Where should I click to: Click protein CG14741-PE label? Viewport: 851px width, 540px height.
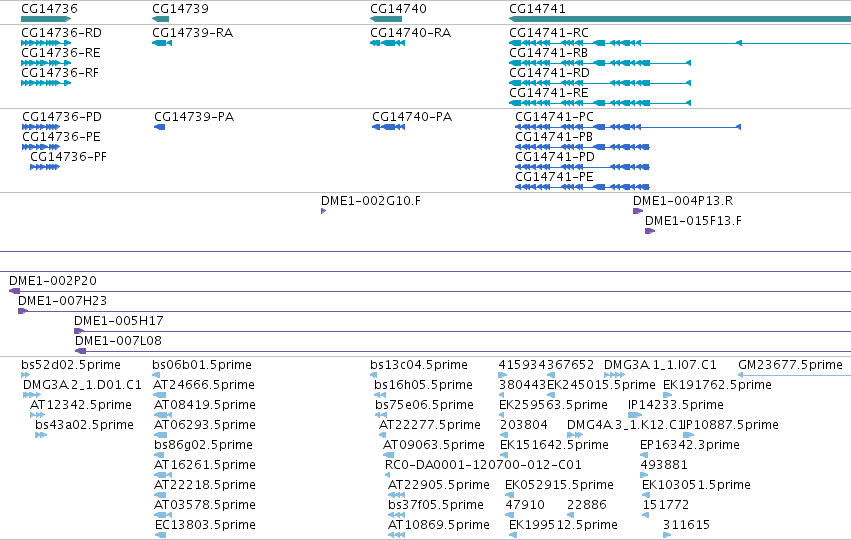tap(555, 177)
